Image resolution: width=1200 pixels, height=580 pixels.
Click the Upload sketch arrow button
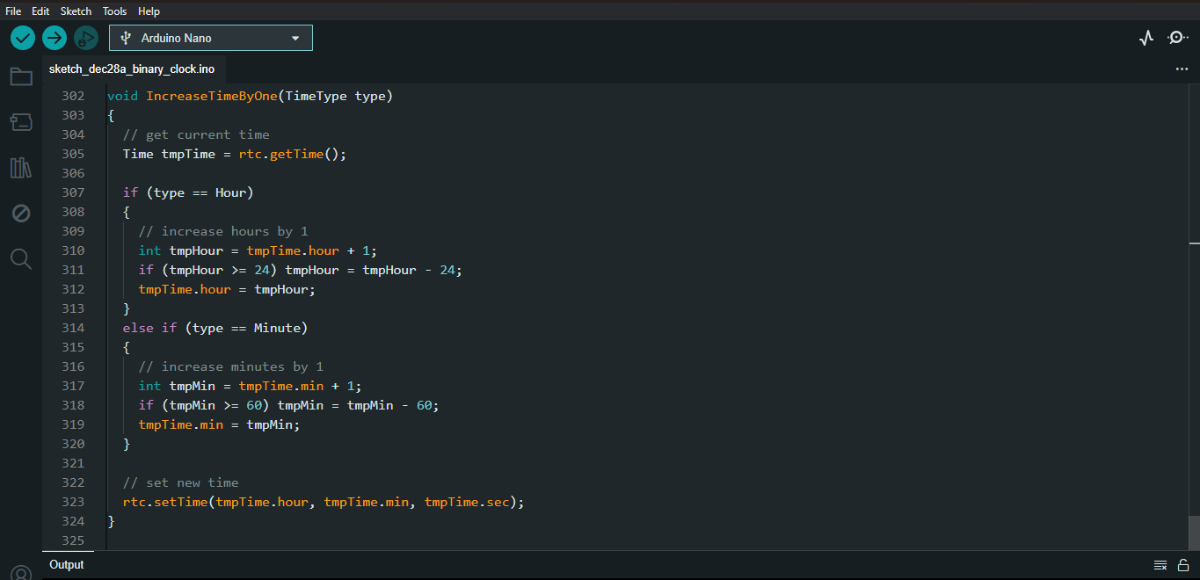click(x=54, y=38)
